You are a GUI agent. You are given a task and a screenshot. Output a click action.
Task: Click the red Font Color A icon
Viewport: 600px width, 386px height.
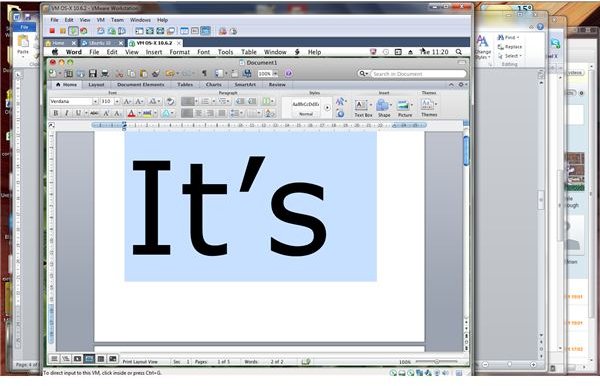tap(131, 113)
